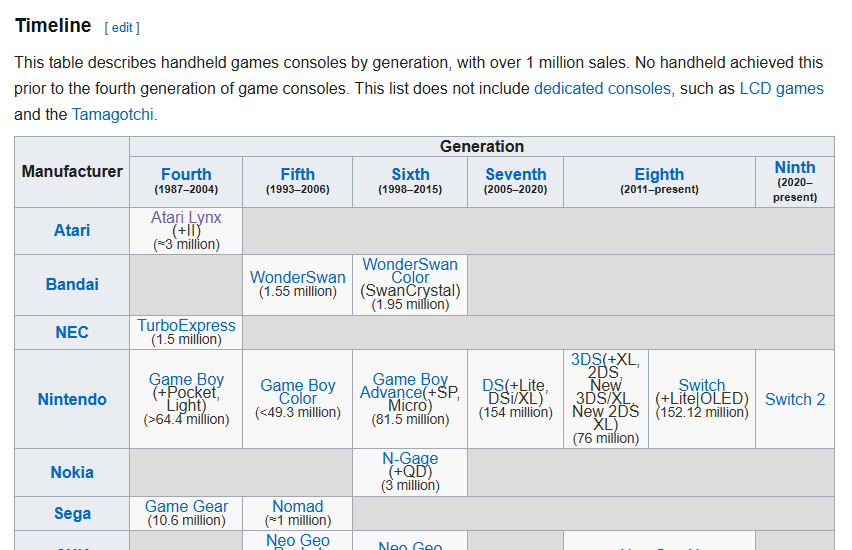Image resolution: width=852 pixels, height=550 pixels.
Task: Click the edit link beside Timeline heading
Action: [122, 28]
